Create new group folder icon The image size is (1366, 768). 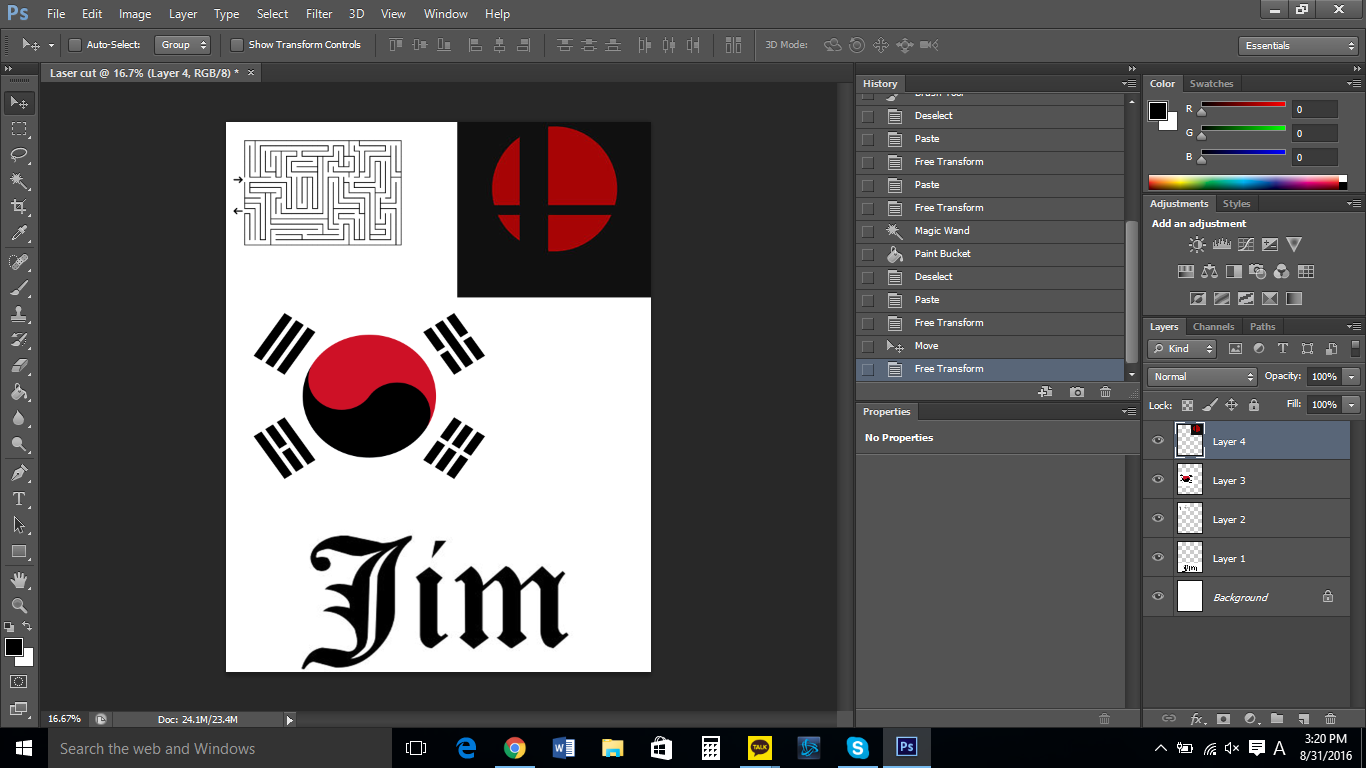1277,718
